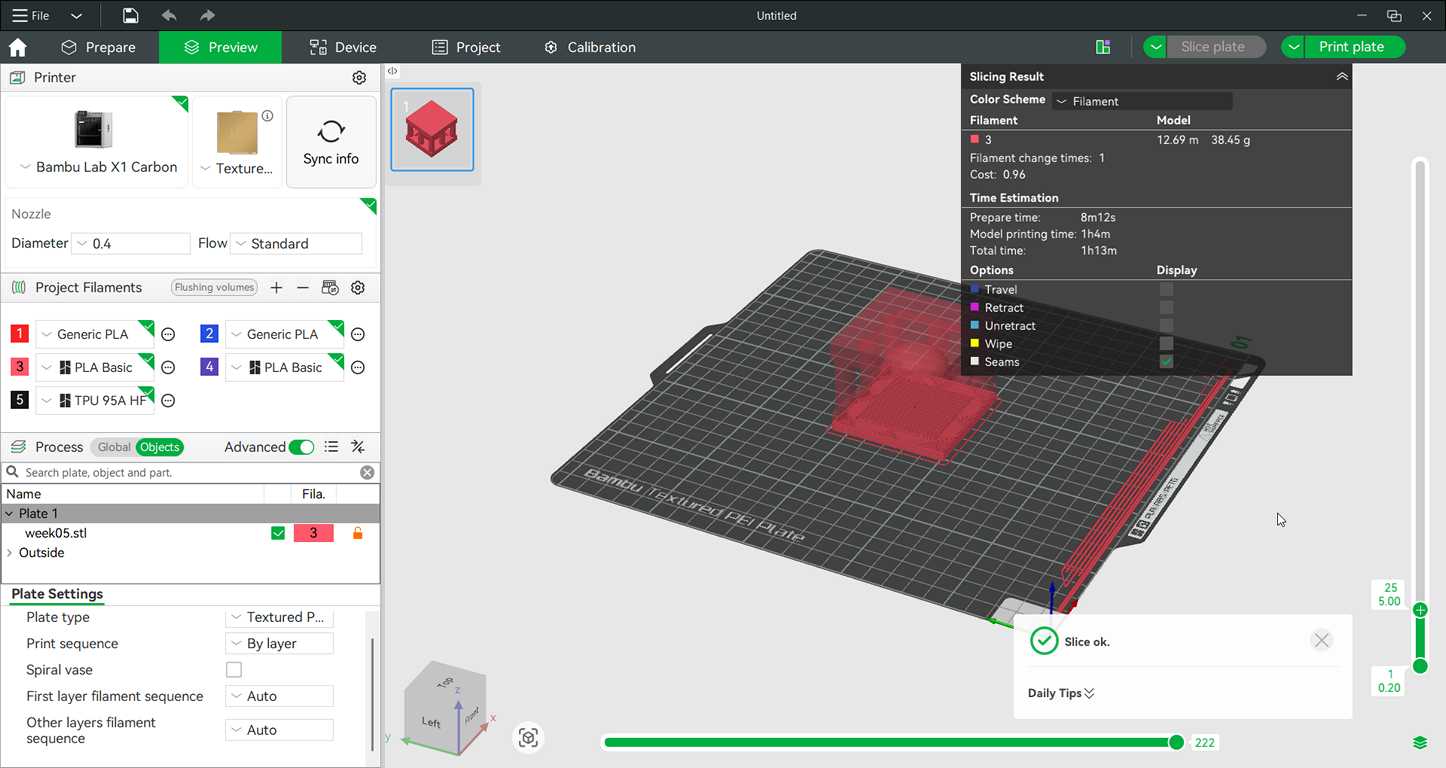
Task: Click the info icon on the plate card
Action: 267,116
